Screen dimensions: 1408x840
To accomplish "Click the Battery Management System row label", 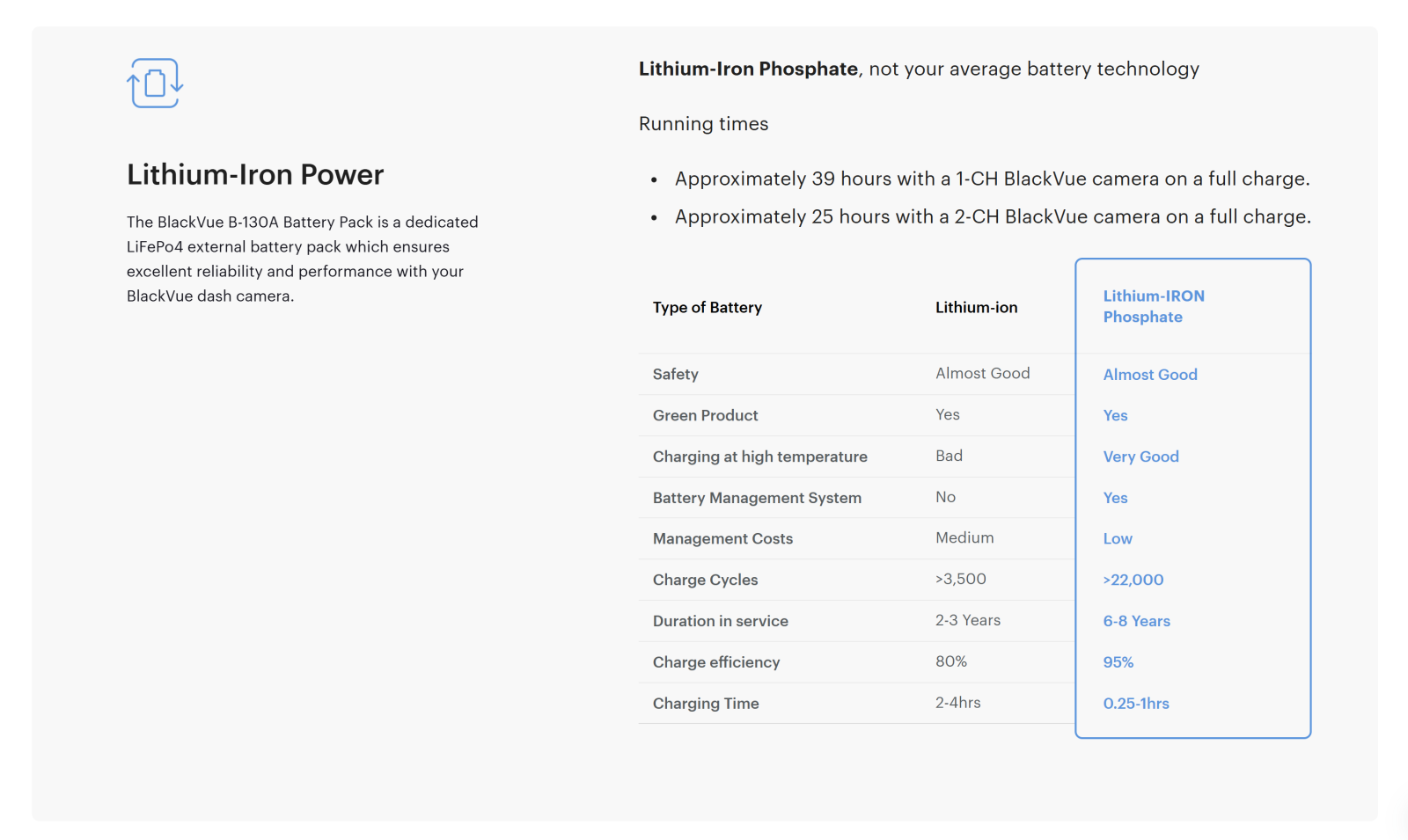I will click(x=757, y=499).
